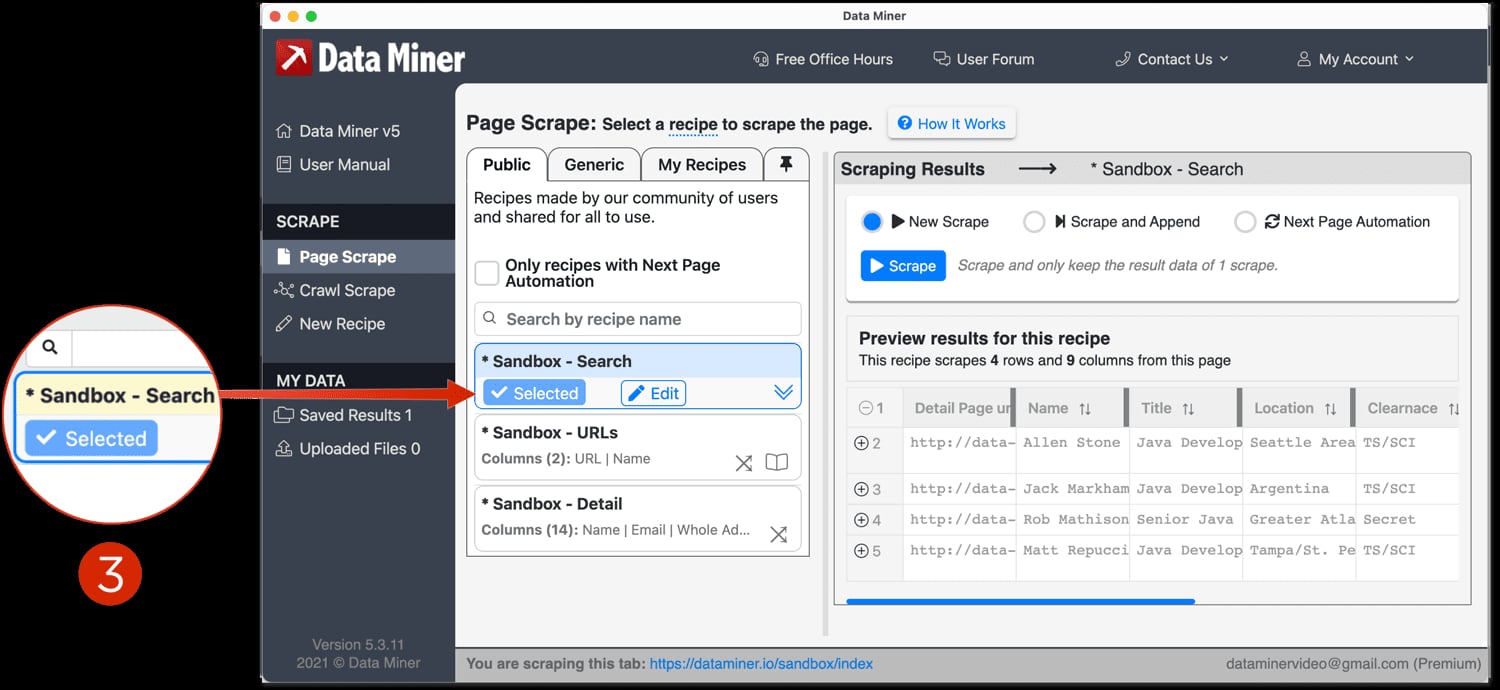Sort by the Name column arrows
This screenshot has height=690, width=1500.
1085,409
